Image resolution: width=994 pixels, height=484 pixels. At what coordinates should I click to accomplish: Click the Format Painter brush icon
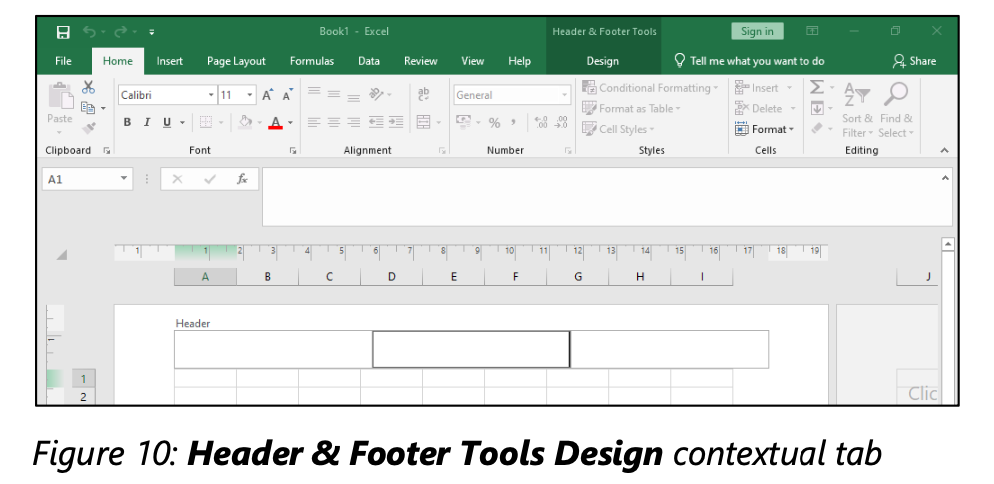[89, 128]
